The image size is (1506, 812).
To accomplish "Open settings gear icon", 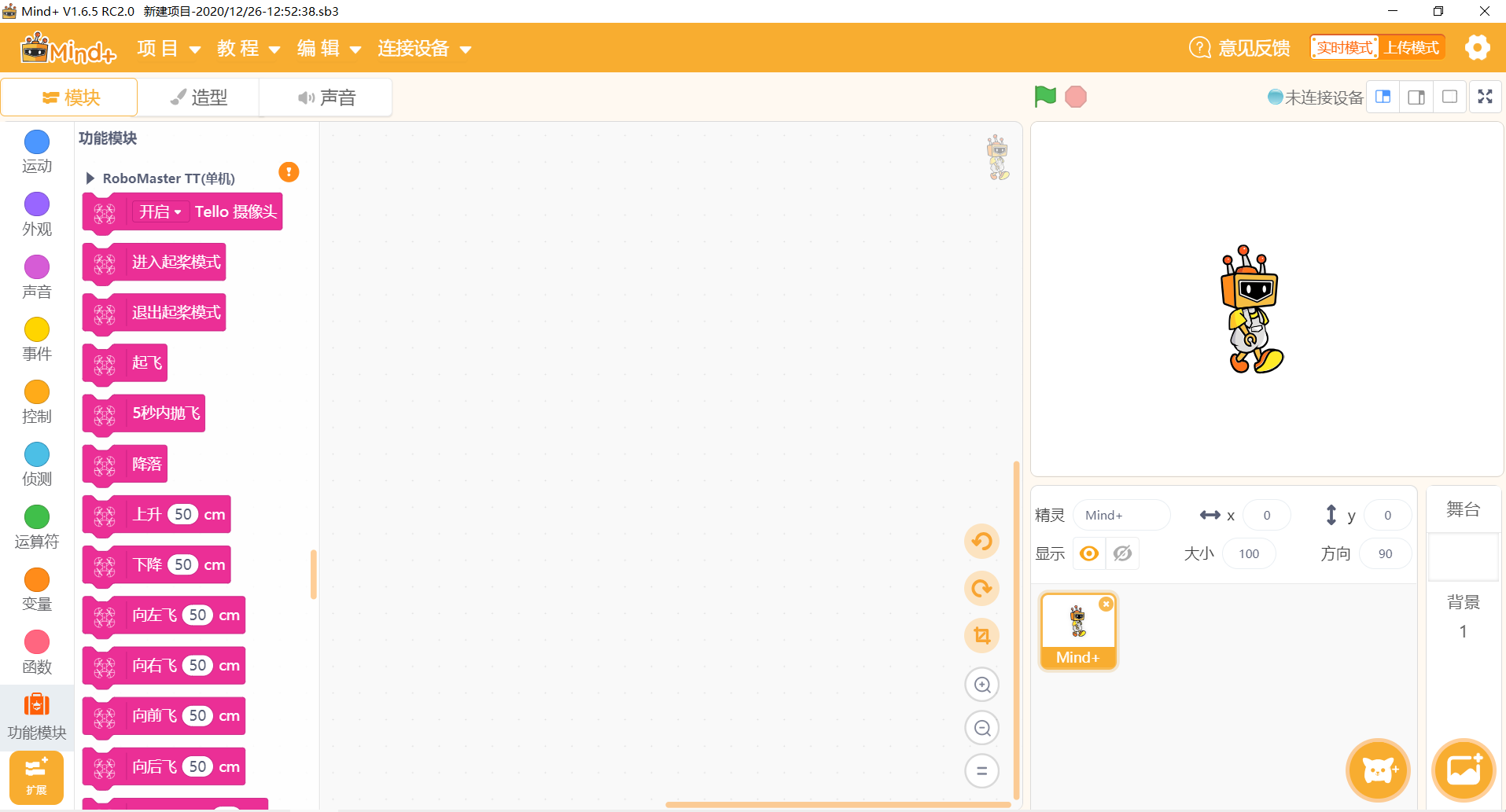I will (x=1477, y=48).
